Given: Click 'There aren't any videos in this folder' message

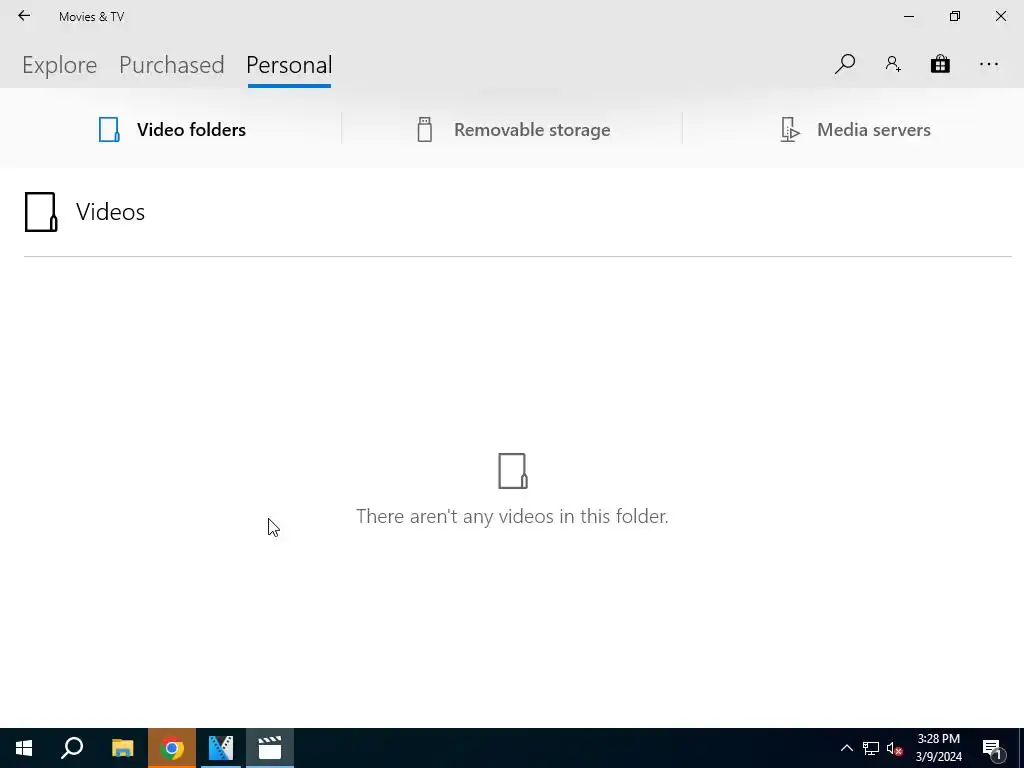Looking at the screenshot, I should pos(512,516).
